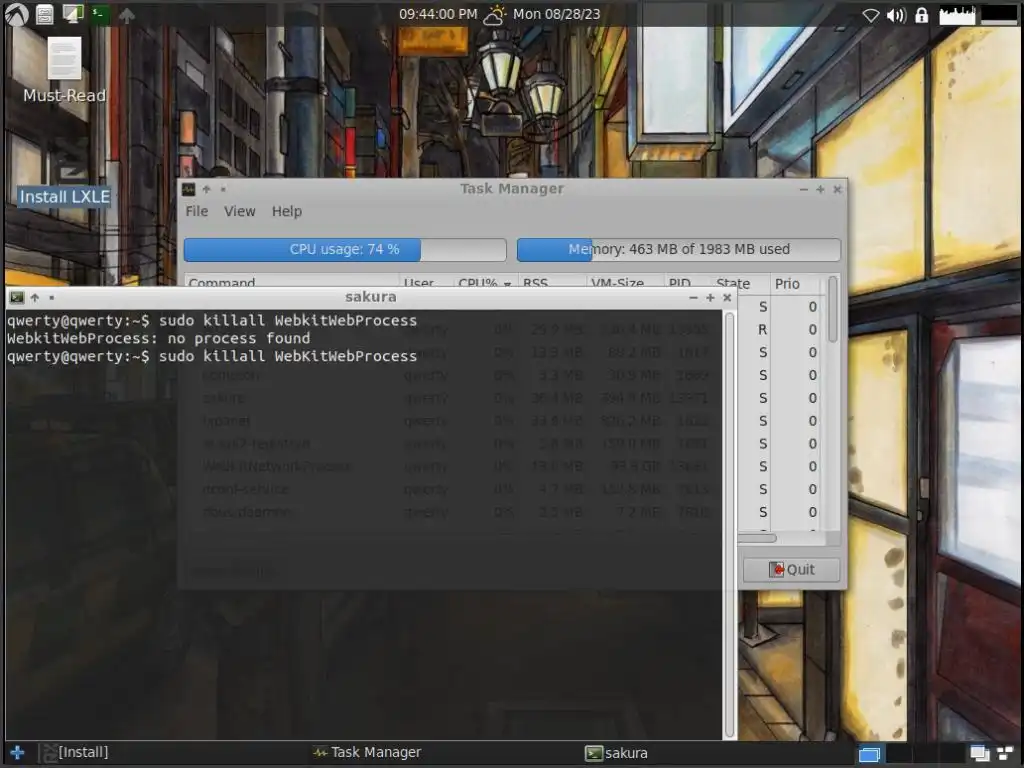This screenshot has height=768, width=1024.
Task: Click the CPU usage 74 % progress bar
Action: pos(345,249)
